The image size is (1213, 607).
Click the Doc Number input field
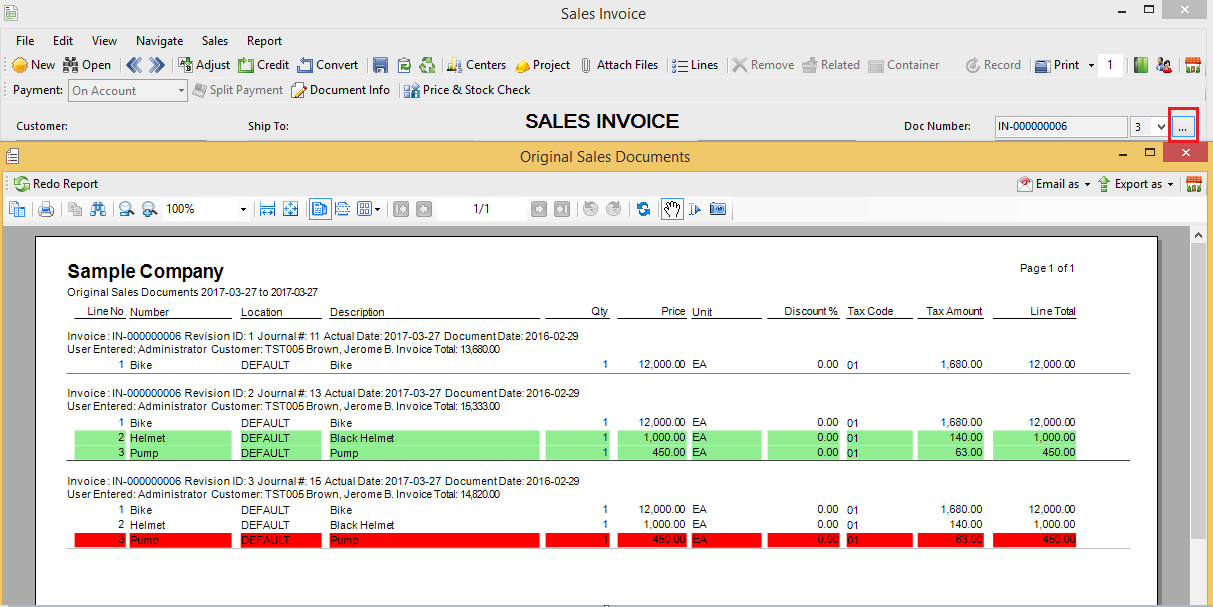coord(1059,127)
